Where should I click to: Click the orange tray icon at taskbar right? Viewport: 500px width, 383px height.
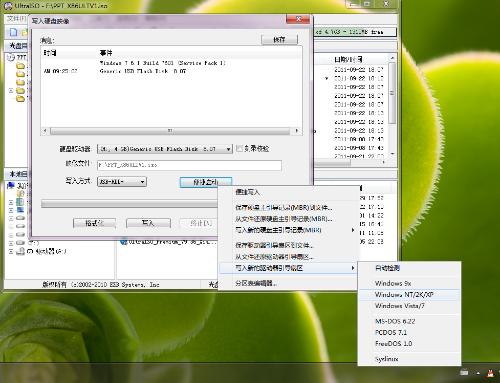(490, 373)
